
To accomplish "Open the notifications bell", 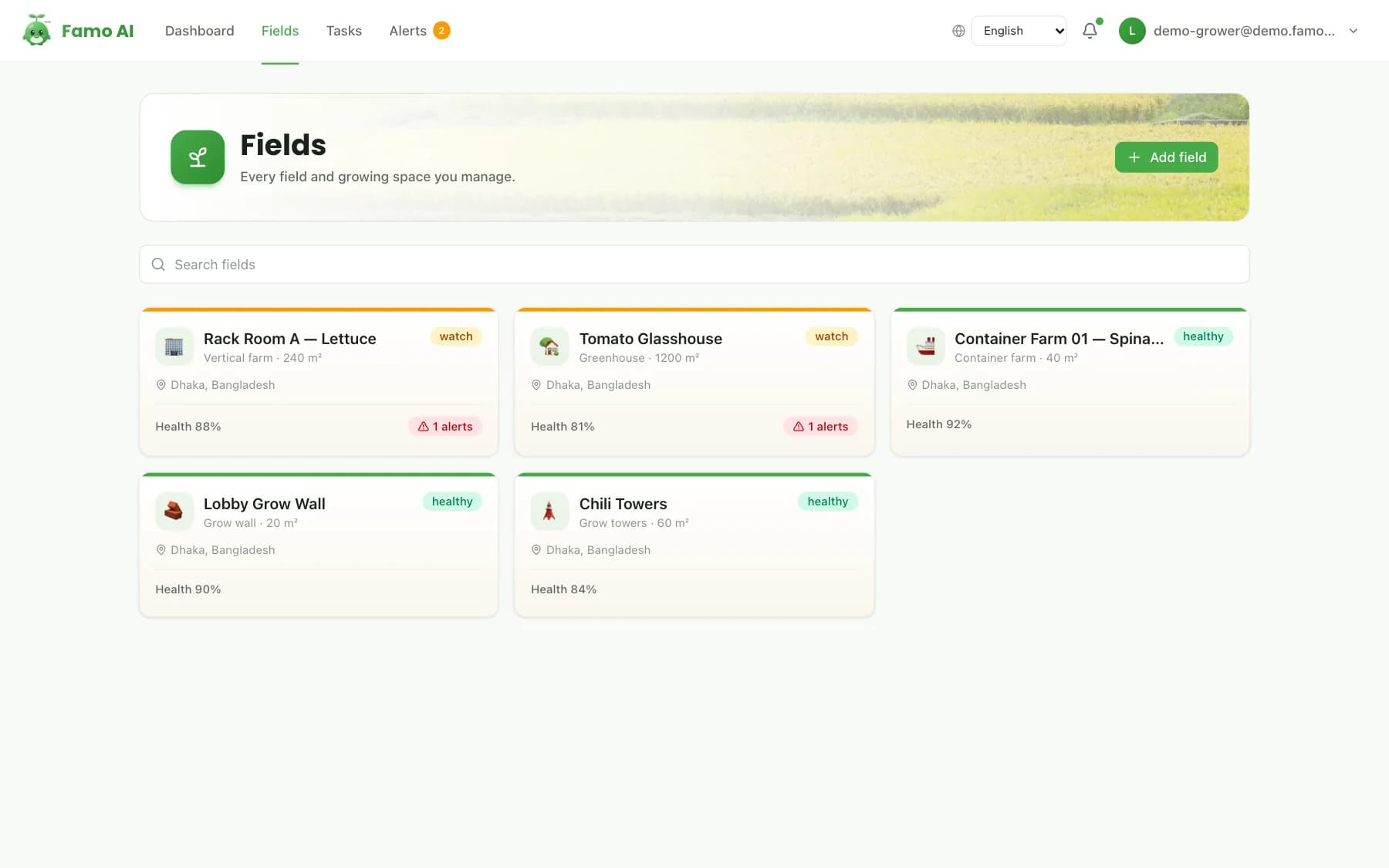I will tap(1090, 31).
